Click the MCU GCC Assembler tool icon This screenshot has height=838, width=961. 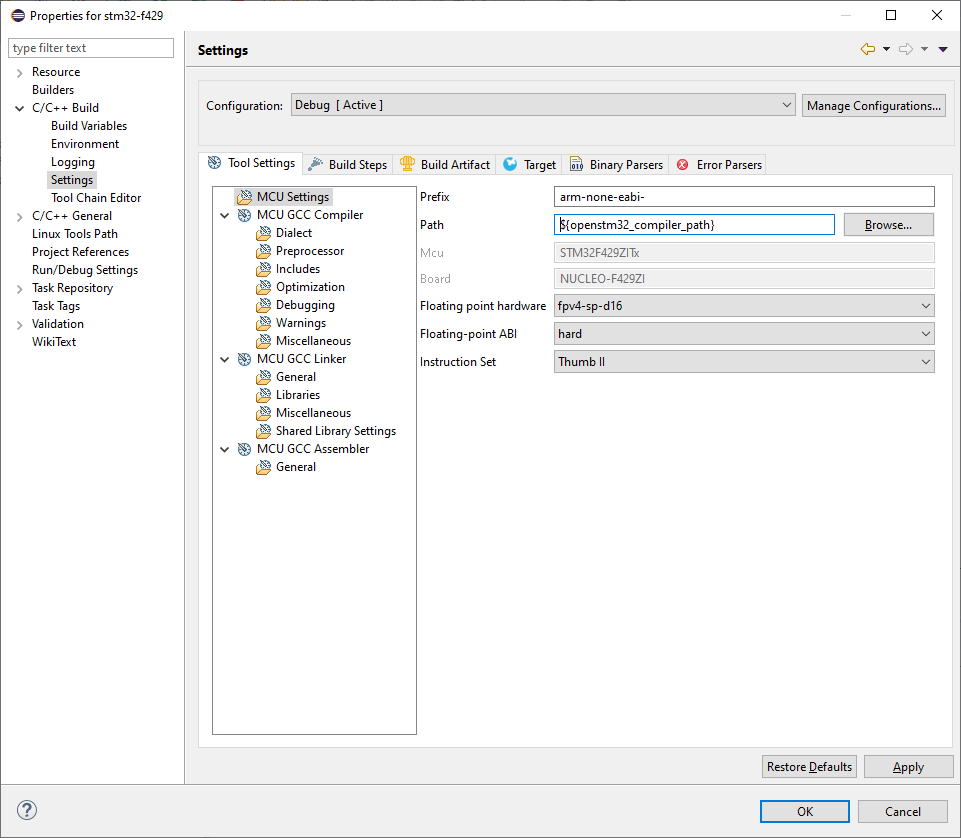tap(245, 449)
